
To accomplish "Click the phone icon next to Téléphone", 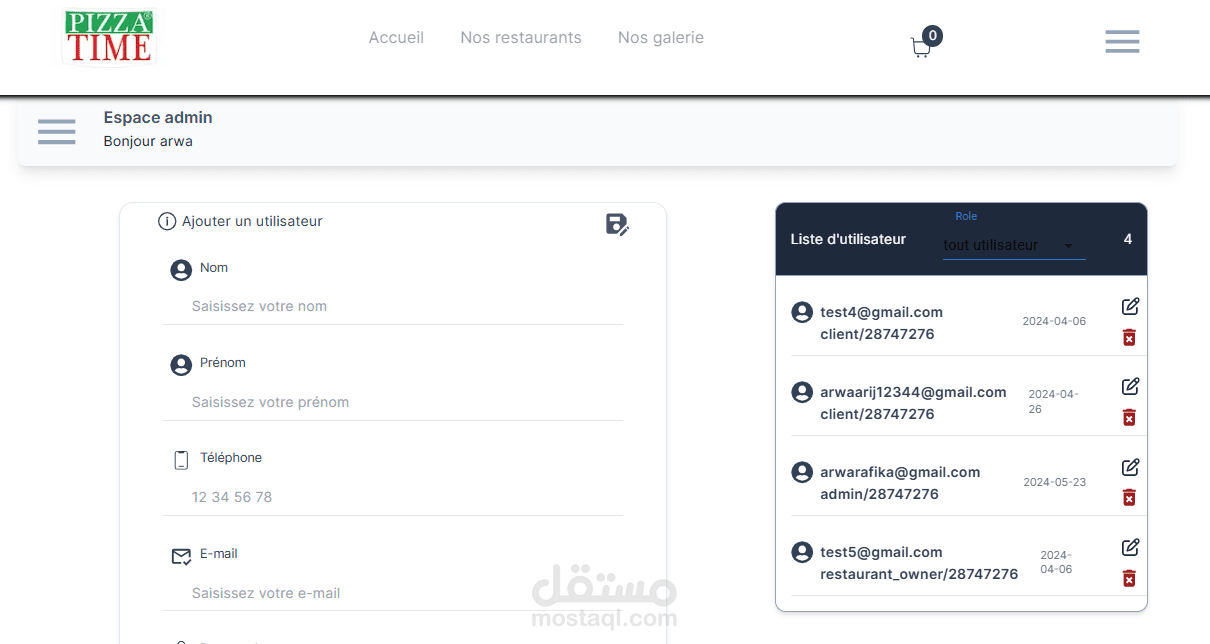I will (x=181, y=460).
